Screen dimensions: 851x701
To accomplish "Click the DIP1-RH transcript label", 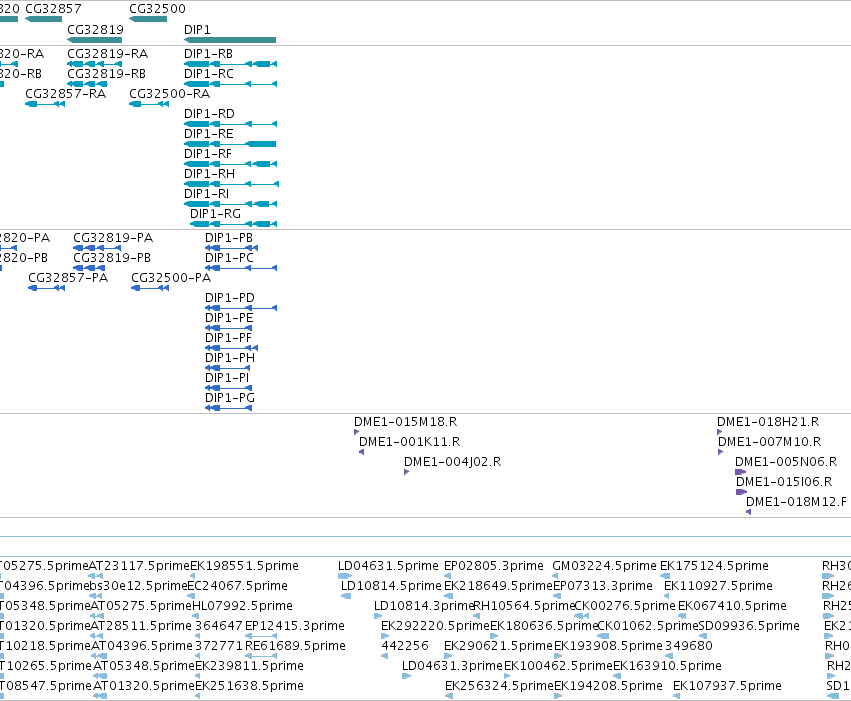I will pyautogui.click(x=209, y=174).
